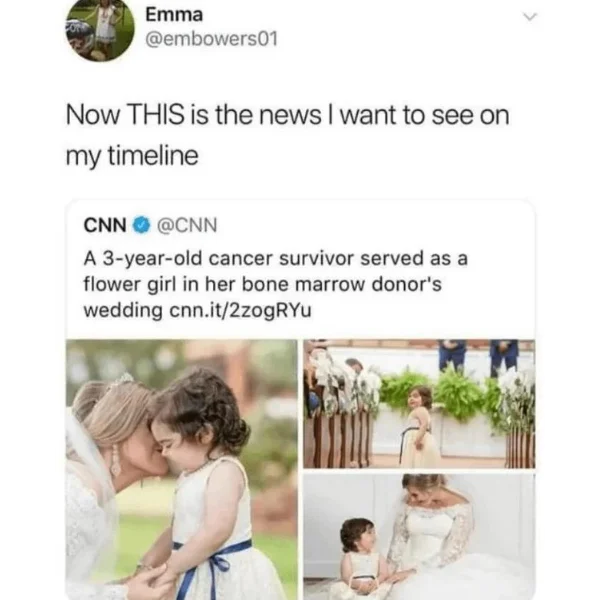
Task: Open the @CNN handle in quoted tweet
Action: [187, 225]
